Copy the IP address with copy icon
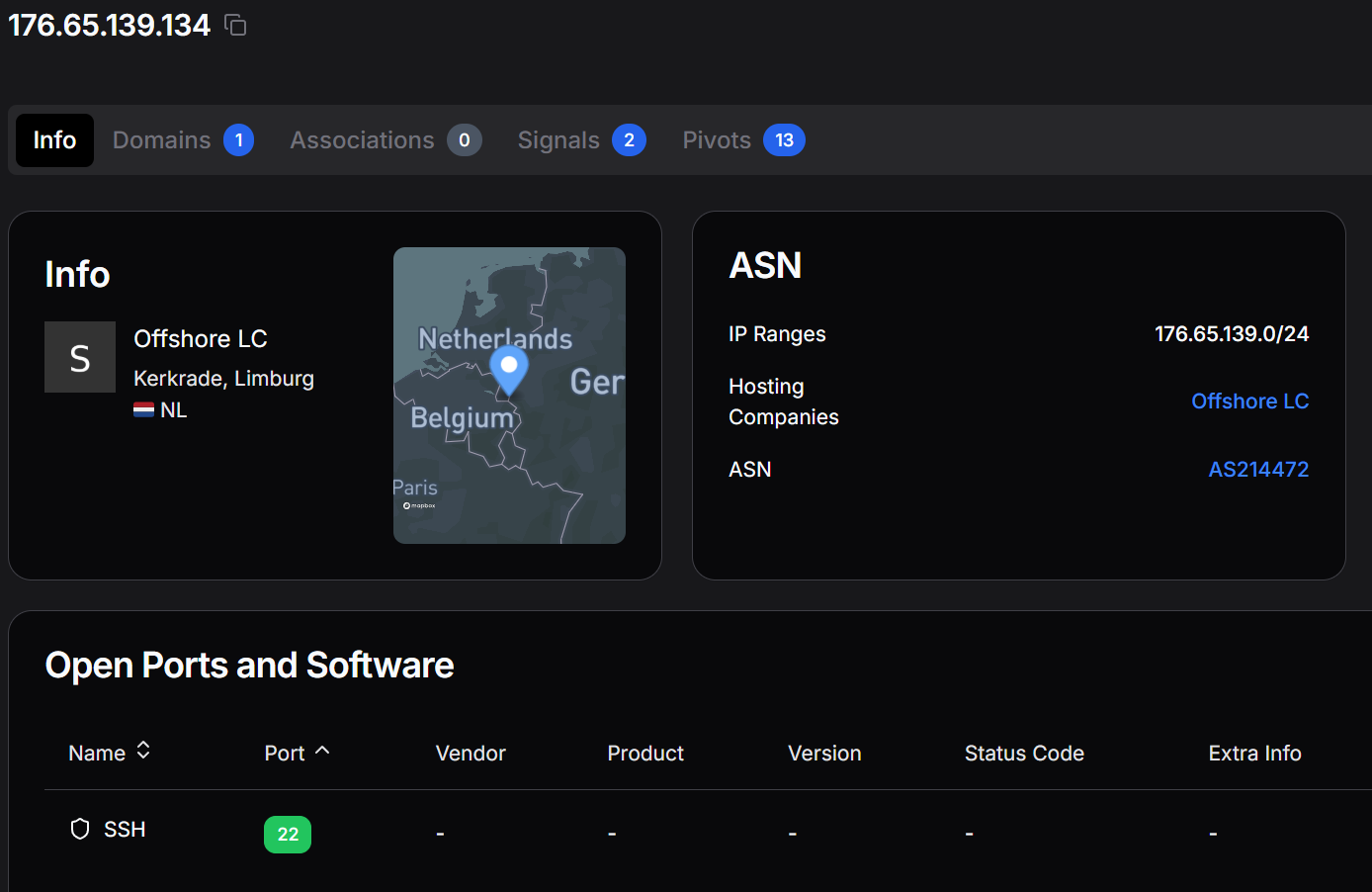This screenshot has width=1372, height=892. click(x=235, y=25)
